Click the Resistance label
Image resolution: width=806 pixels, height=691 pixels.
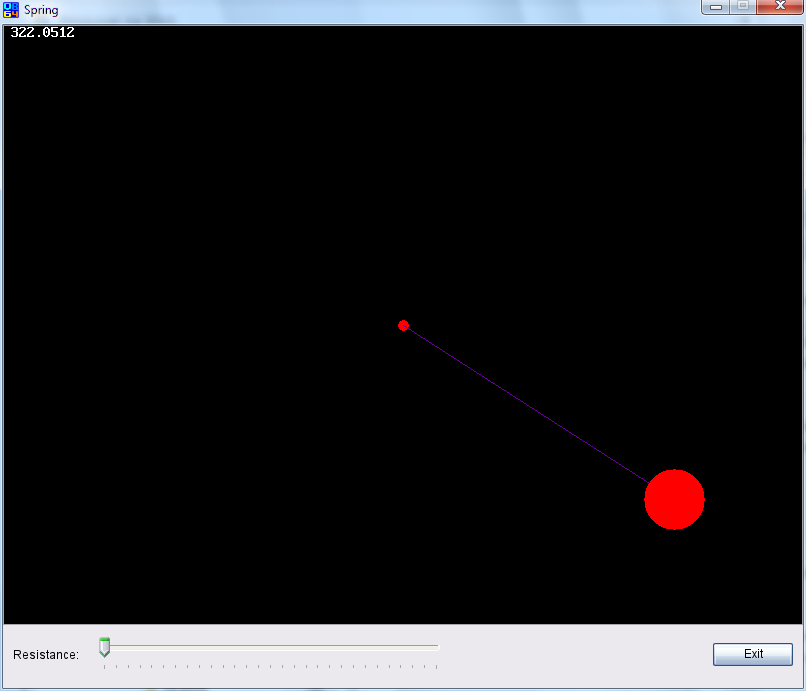coord(46,655)
